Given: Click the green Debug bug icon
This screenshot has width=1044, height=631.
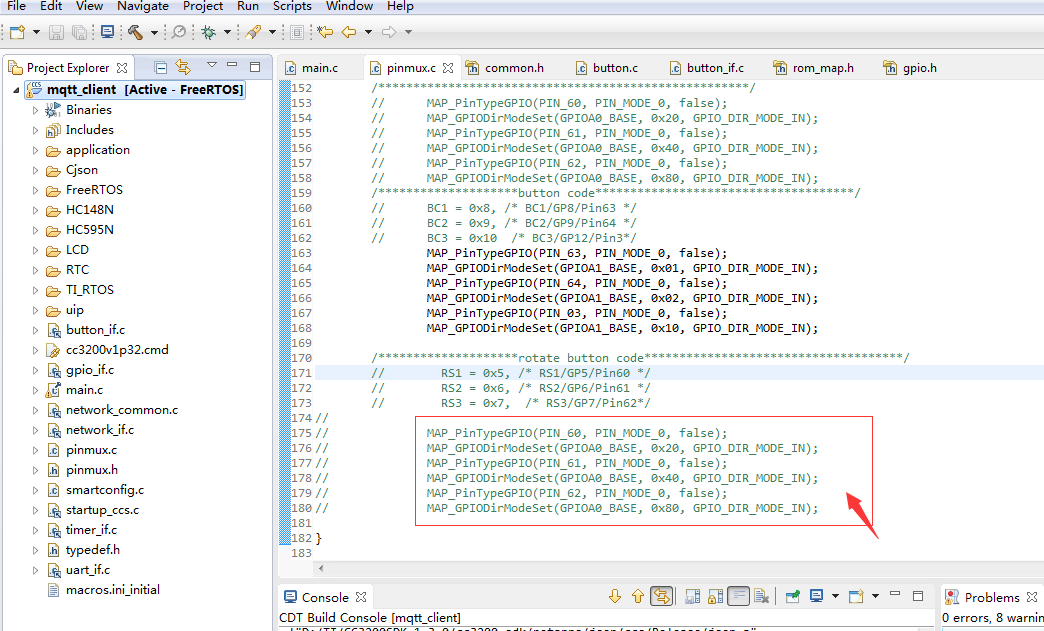Looking at the screenshot, I should [x=209, y=32].
